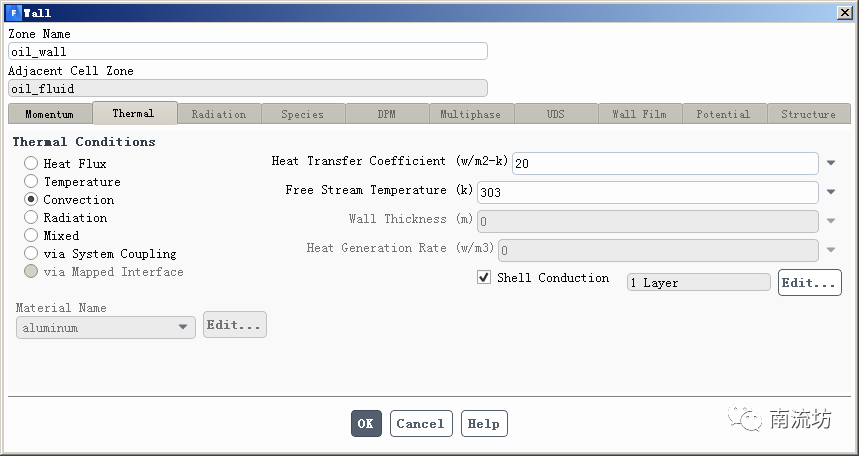
Task: Click the Thermal Conditions heading text
Action: [84, 141]
